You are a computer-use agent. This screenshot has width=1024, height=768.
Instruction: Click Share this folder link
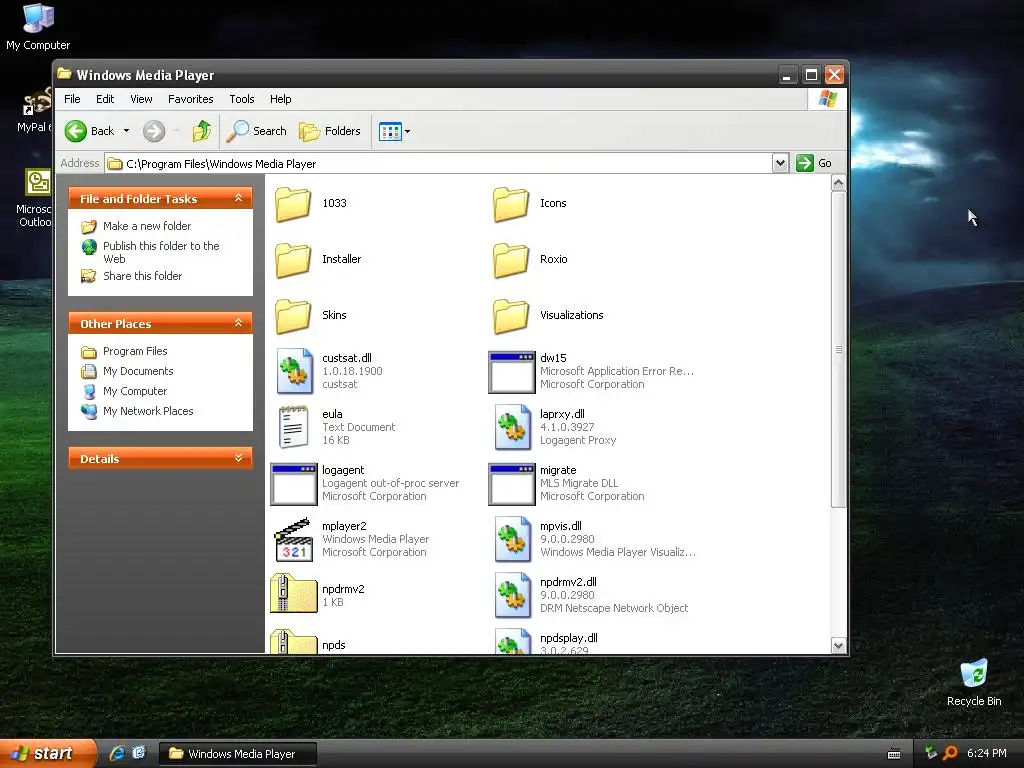(142, 276)
